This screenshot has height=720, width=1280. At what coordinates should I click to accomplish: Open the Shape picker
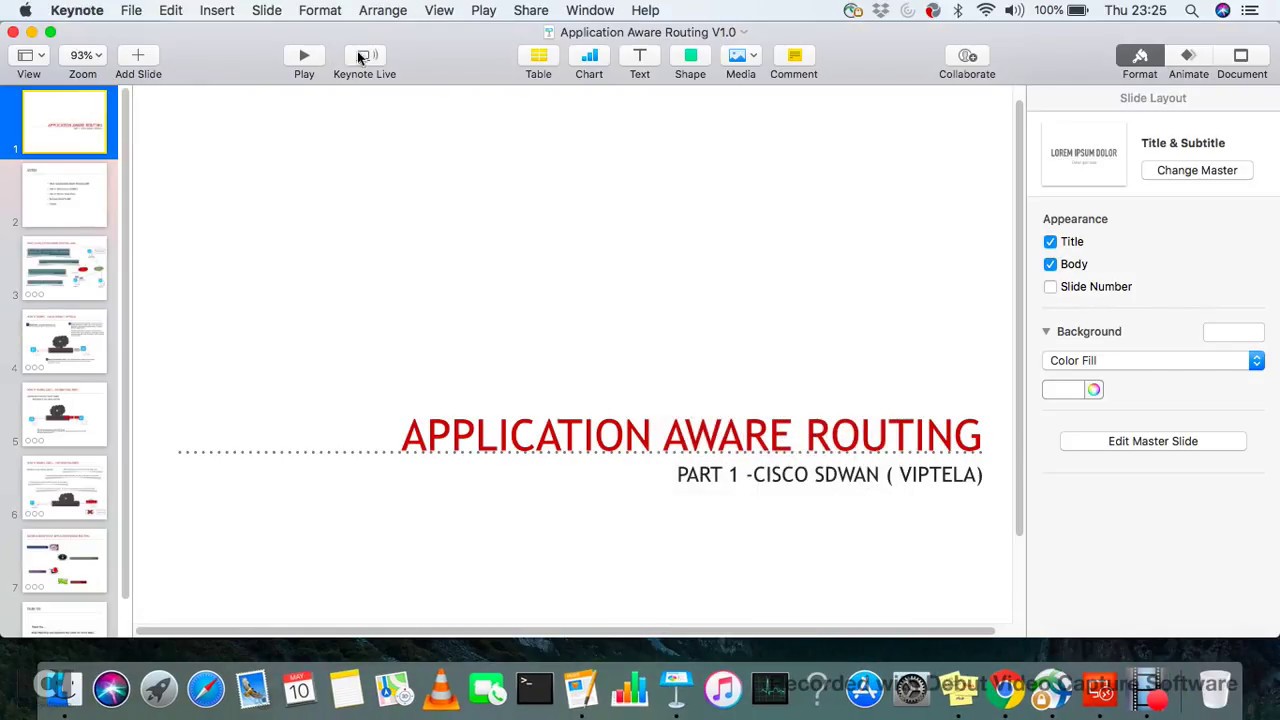690,56
